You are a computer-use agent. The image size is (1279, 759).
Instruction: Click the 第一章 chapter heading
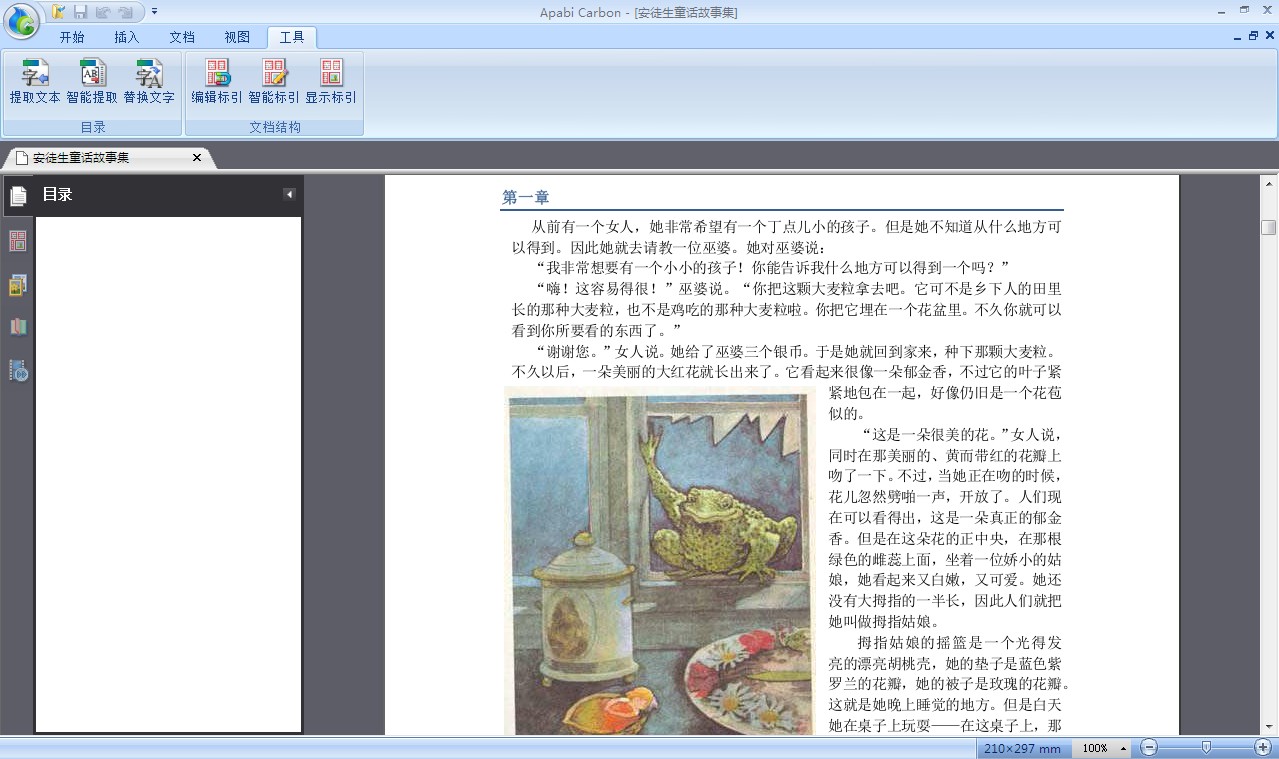click(526, 198)
